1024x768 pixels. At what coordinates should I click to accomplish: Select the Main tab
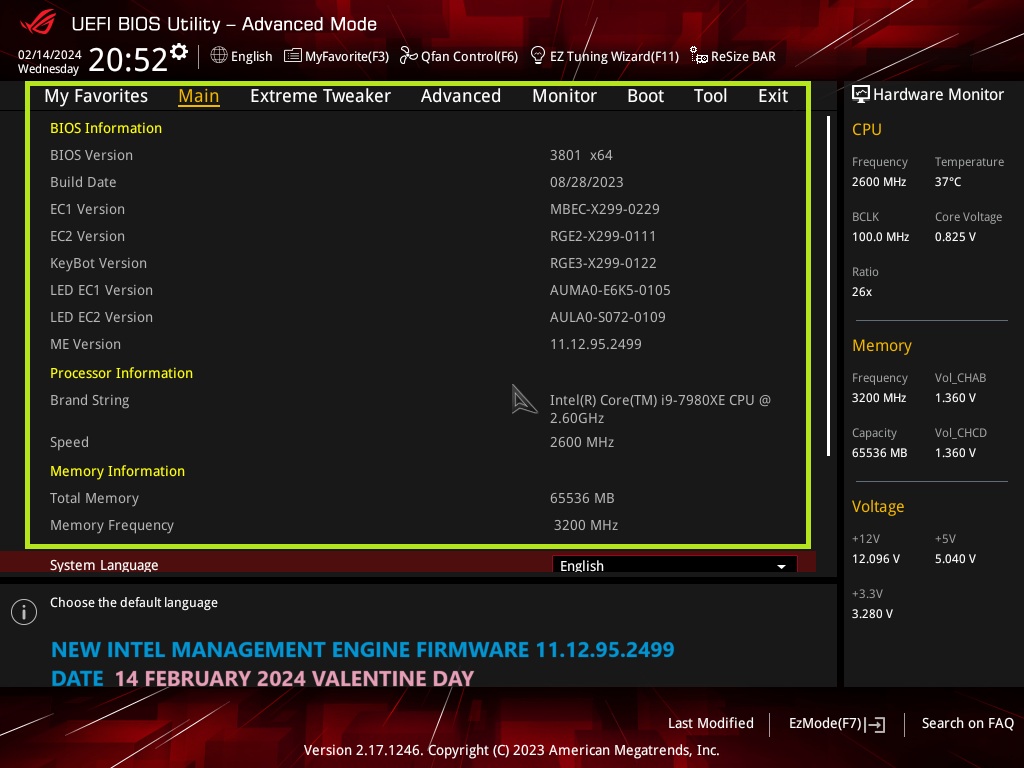(x=199, y=96)
